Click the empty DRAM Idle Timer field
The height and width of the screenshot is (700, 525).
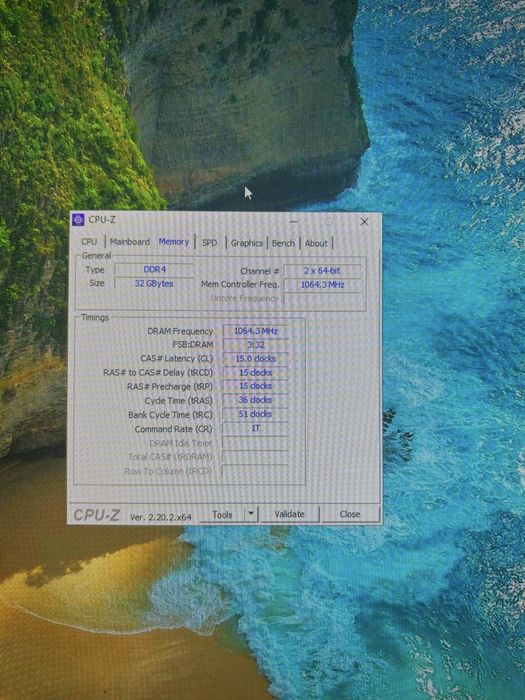(x=255, y=443)
